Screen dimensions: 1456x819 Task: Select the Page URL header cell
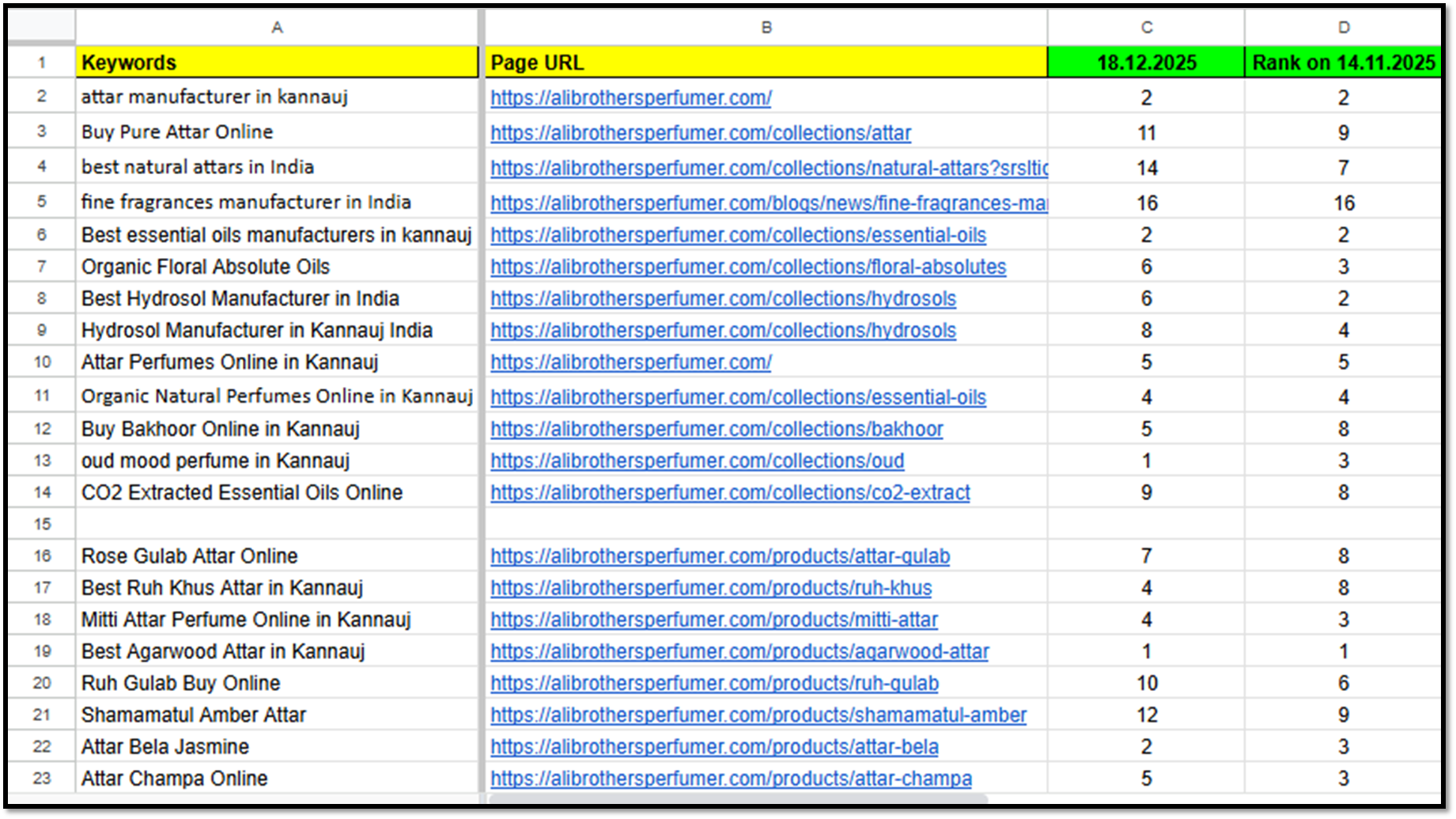766,63
